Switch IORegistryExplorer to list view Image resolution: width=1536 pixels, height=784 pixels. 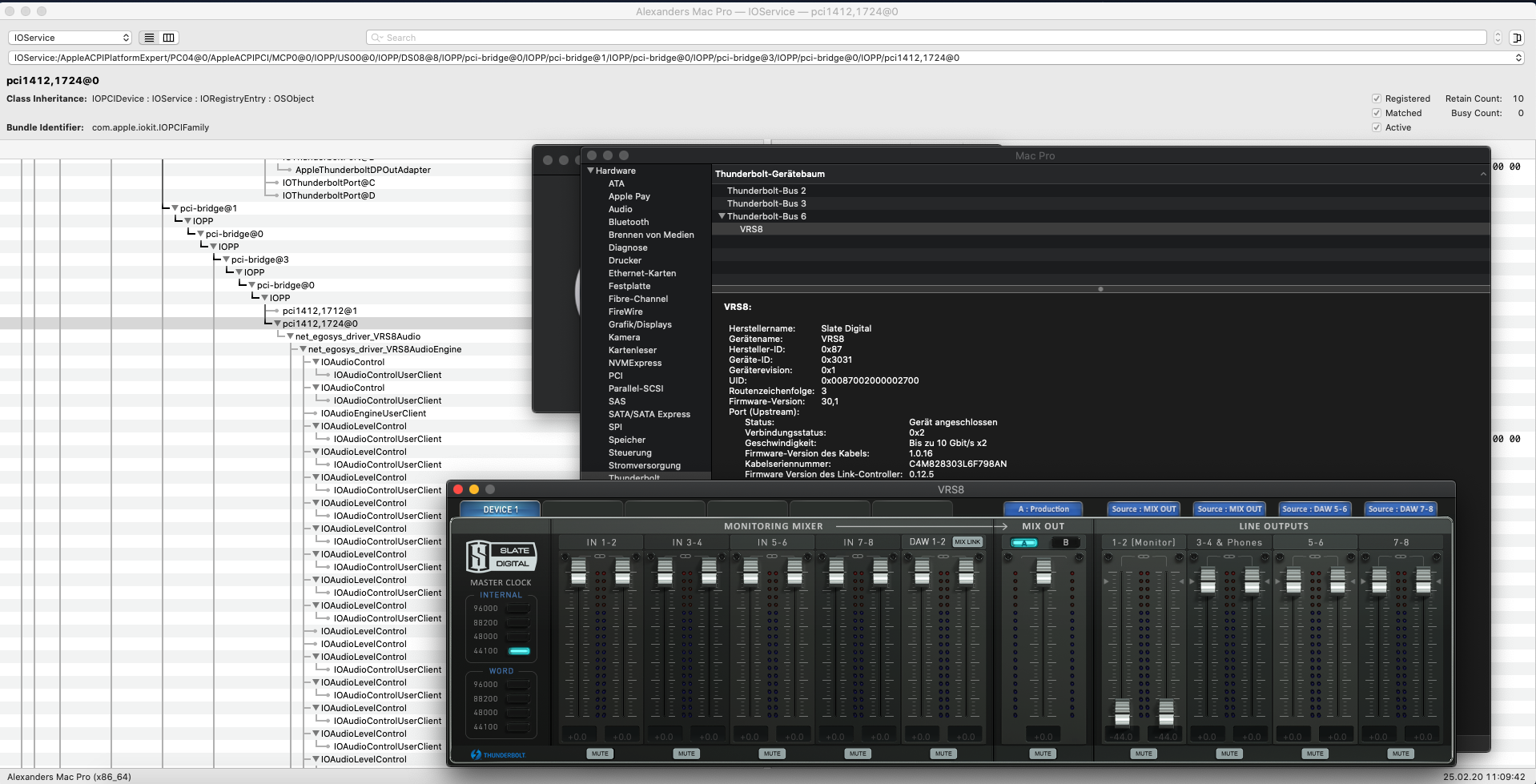tap(149, 38)
